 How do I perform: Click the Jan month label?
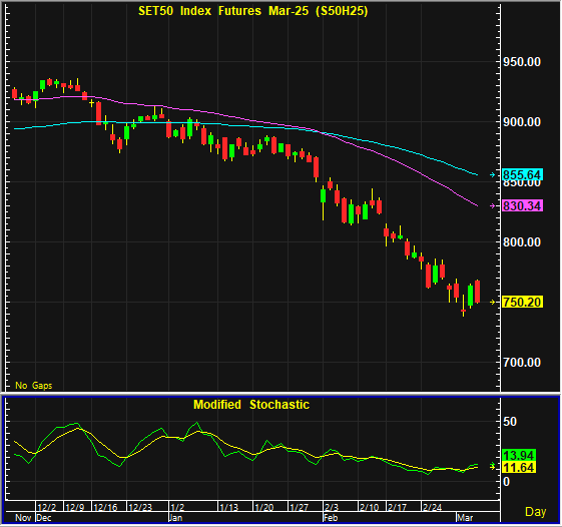coord(176,518)
